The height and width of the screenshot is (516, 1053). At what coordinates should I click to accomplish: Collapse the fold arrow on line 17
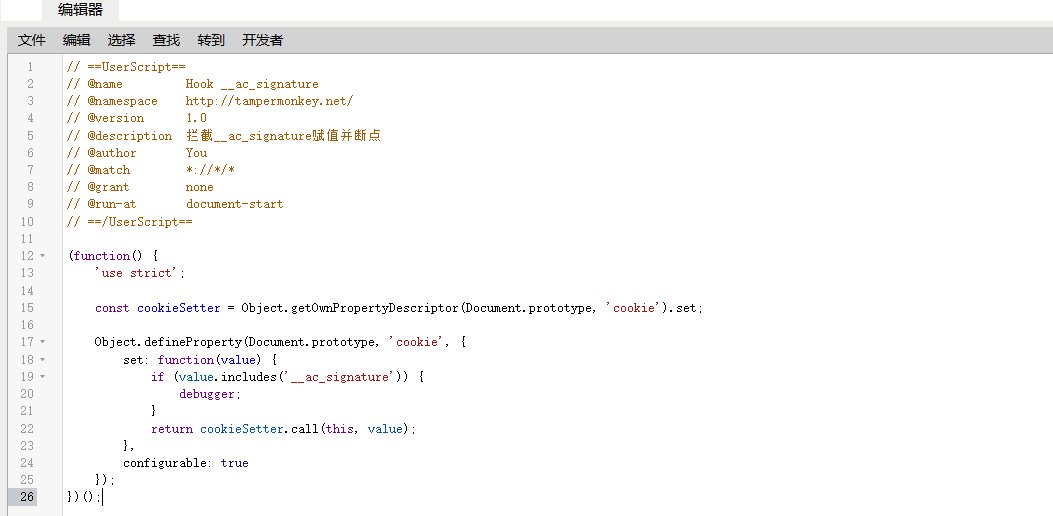point(43,342)
